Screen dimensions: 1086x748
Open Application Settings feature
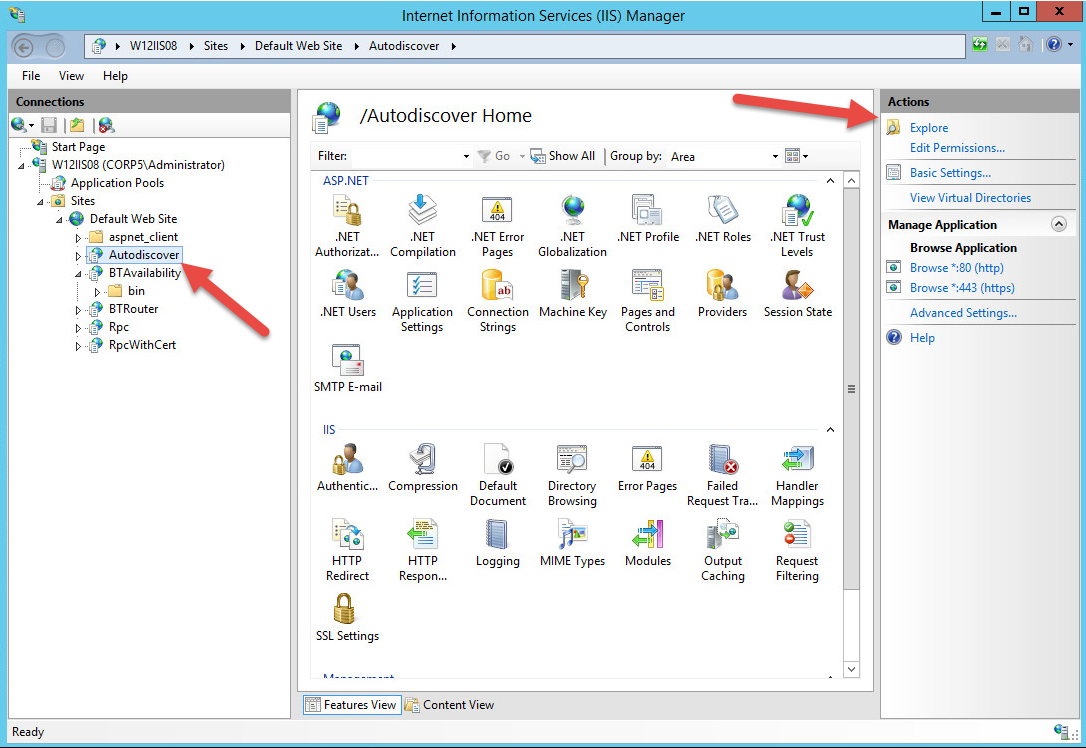point(422,301)
